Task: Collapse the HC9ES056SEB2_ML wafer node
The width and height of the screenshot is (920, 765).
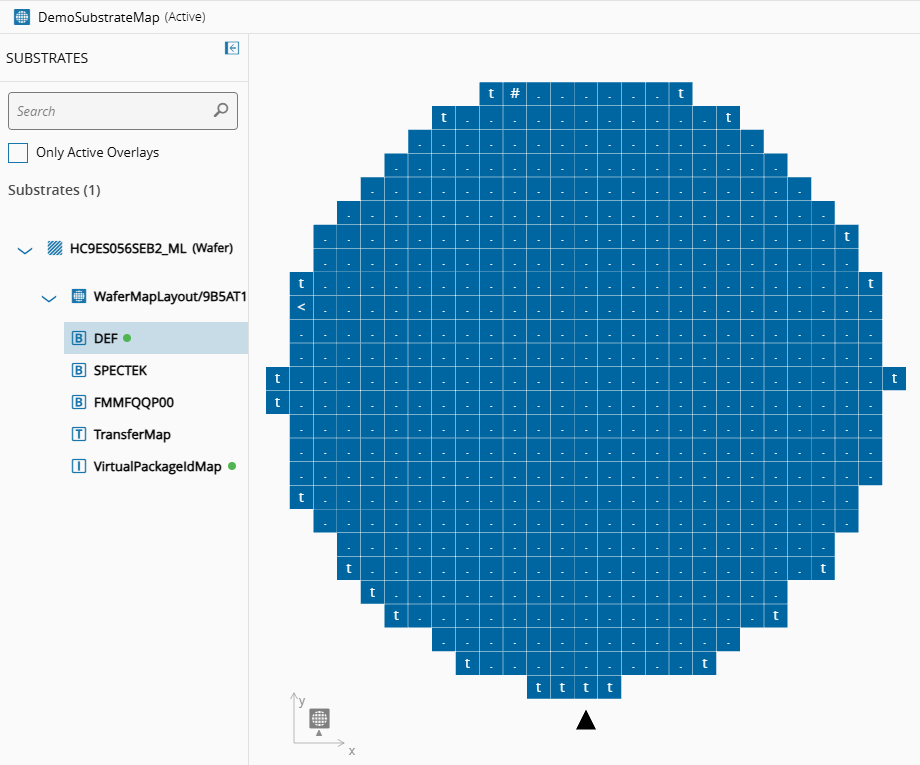Action: [x=25, y=251]
